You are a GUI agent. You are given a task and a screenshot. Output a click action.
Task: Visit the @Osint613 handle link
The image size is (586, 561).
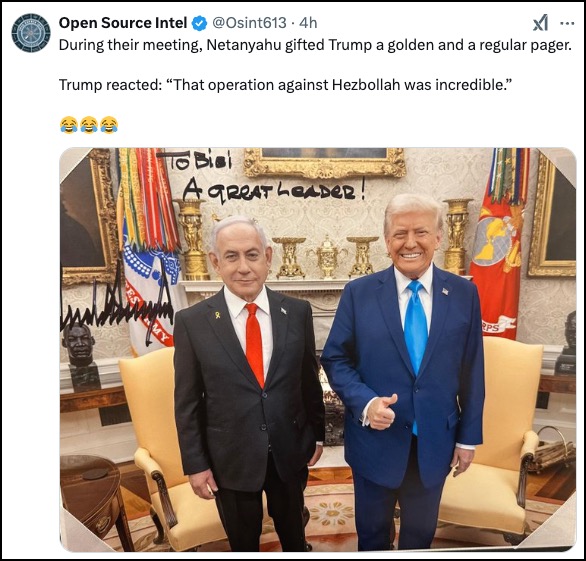[249, 23]
